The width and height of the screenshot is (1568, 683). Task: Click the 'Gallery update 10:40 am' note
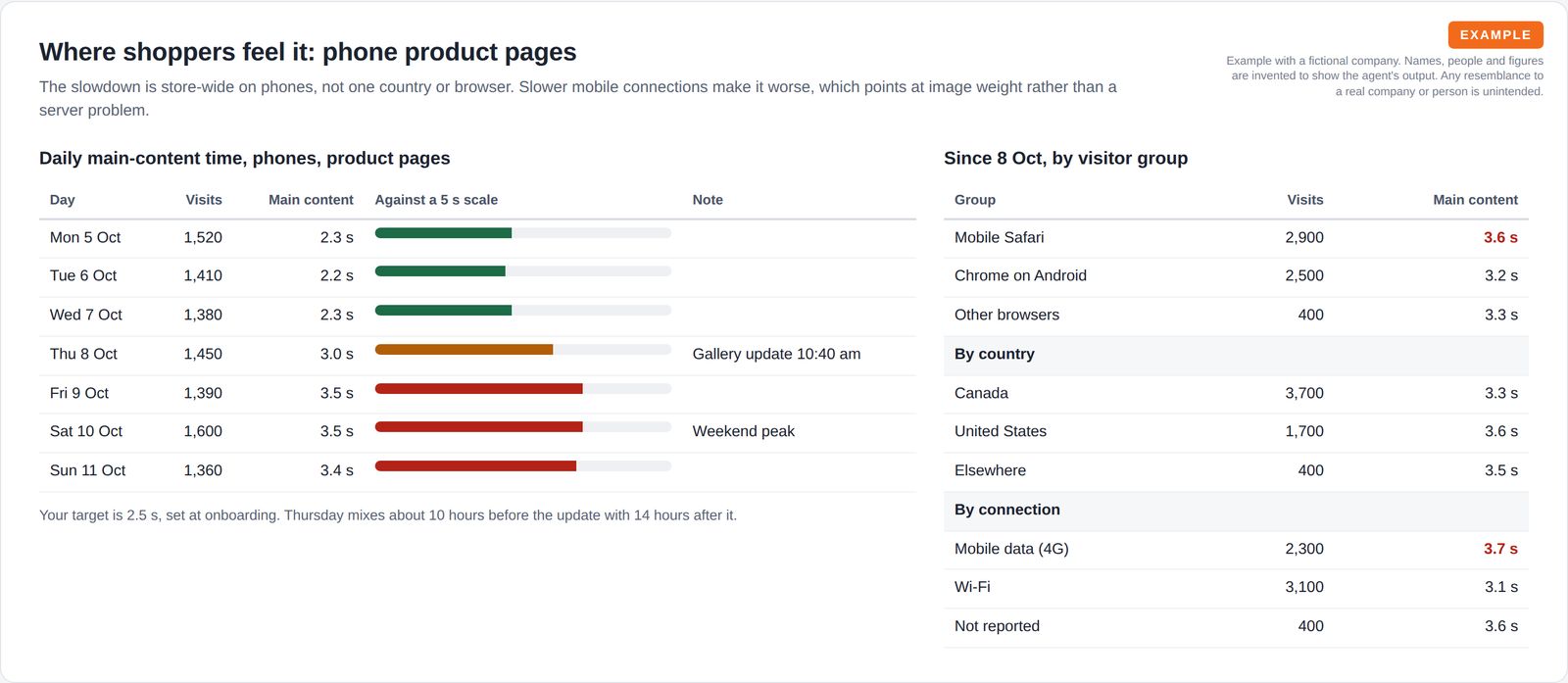(777, 354)
